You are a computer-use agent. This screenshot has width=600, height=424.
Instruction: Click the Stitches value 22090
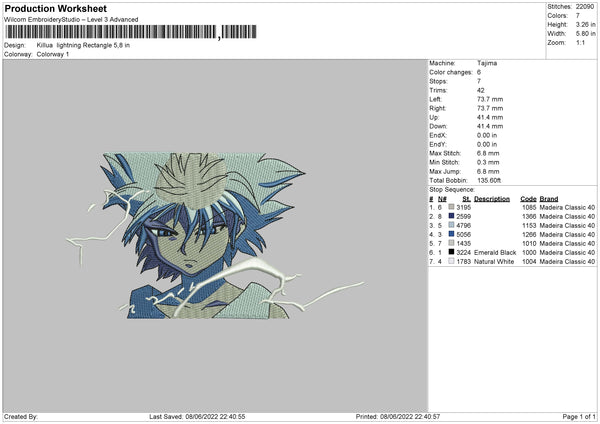585,7
